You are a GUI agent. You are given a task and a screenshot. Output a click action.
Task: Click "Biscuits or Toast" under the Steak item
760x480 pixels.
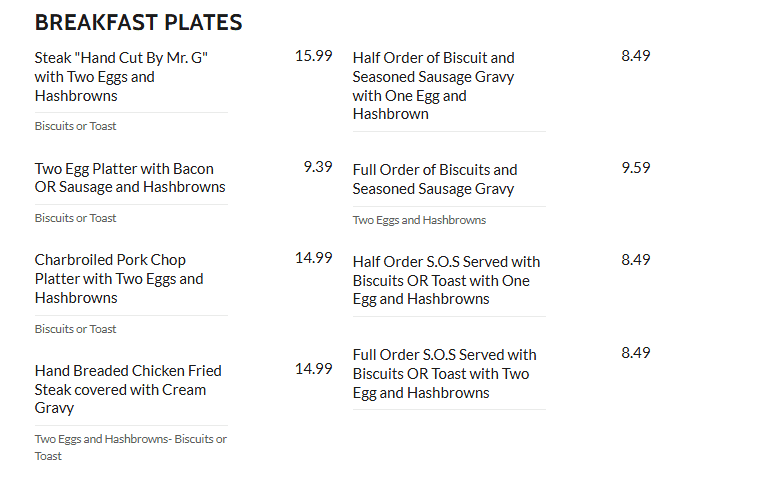(x=75, y=126)
